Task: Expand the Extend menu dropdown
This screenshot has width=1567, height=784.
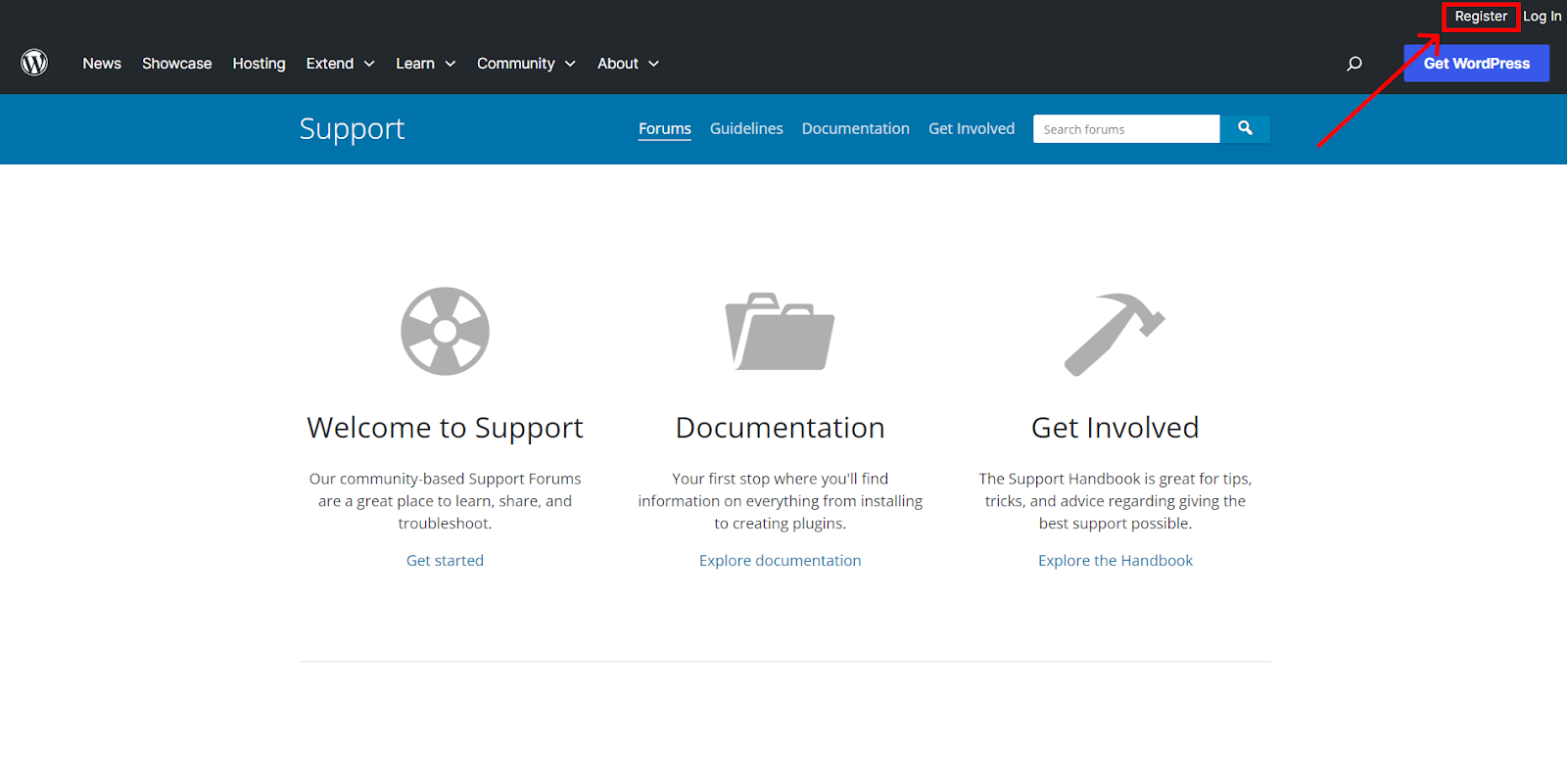Action: pos(340,64)
